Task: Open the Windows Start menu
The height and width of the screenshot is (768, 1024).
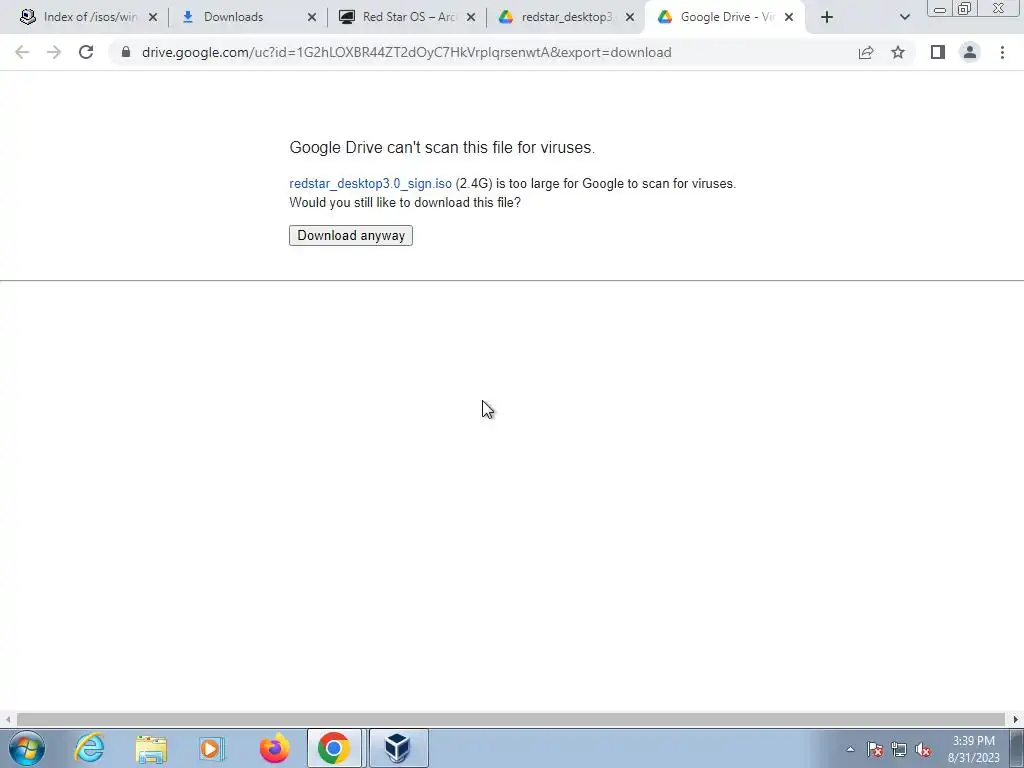Action: tap(27, 748)
